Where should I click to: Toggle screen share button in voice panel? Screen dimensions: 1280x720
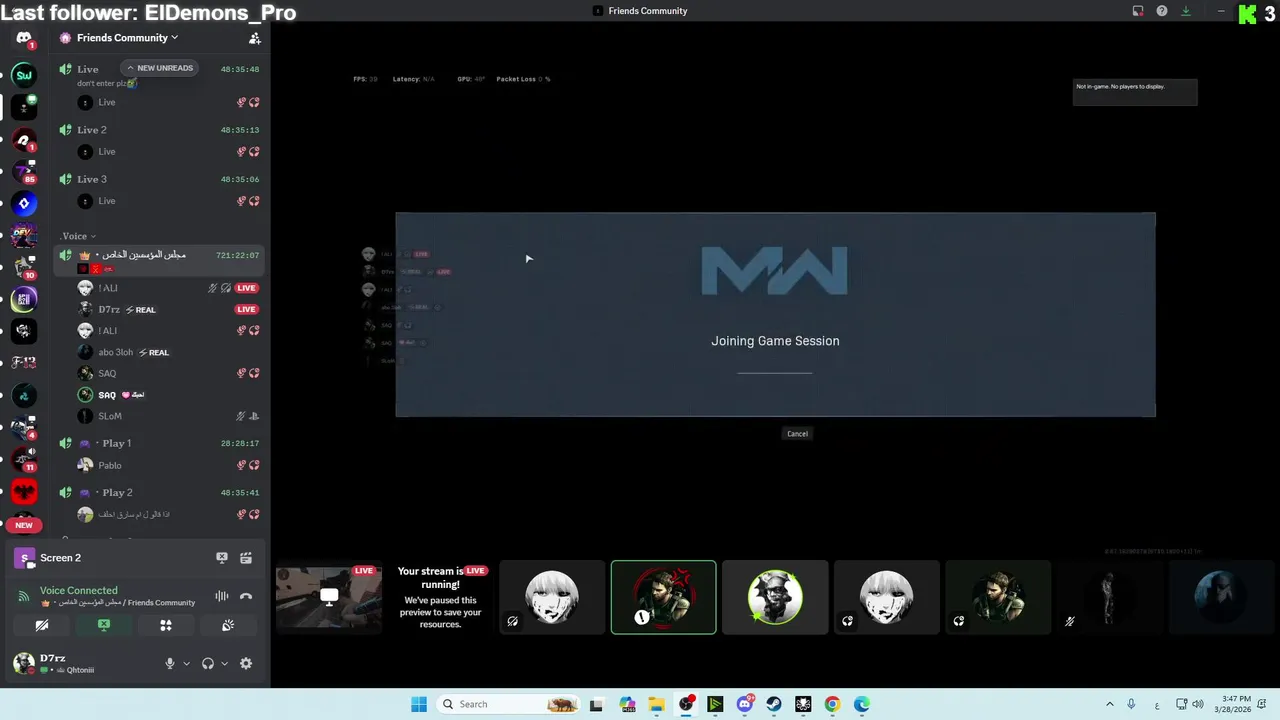point(104,625)
